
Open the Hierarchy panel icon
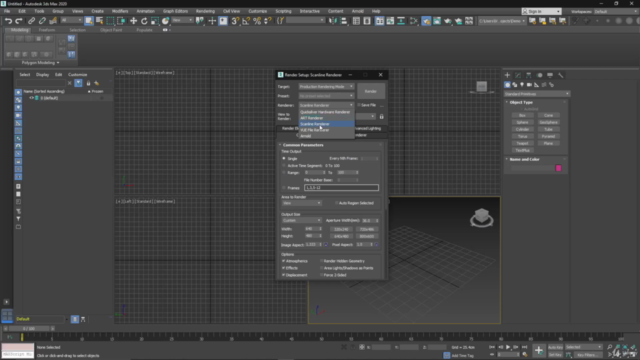(529, 75)
